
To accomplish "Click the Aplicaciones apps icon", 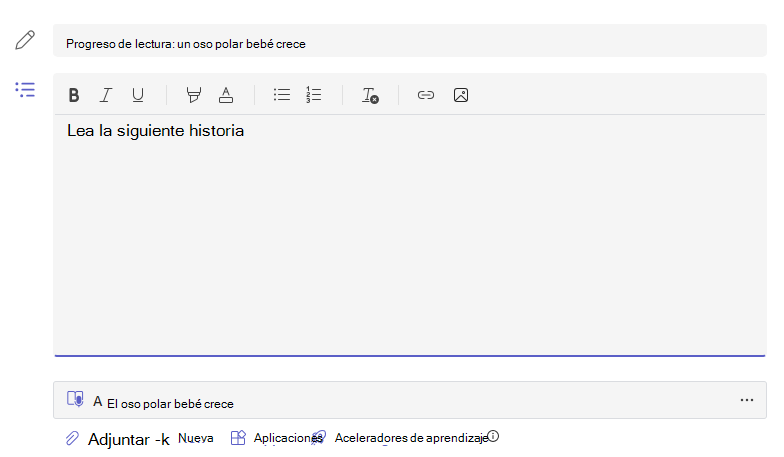I will point(238,438).
